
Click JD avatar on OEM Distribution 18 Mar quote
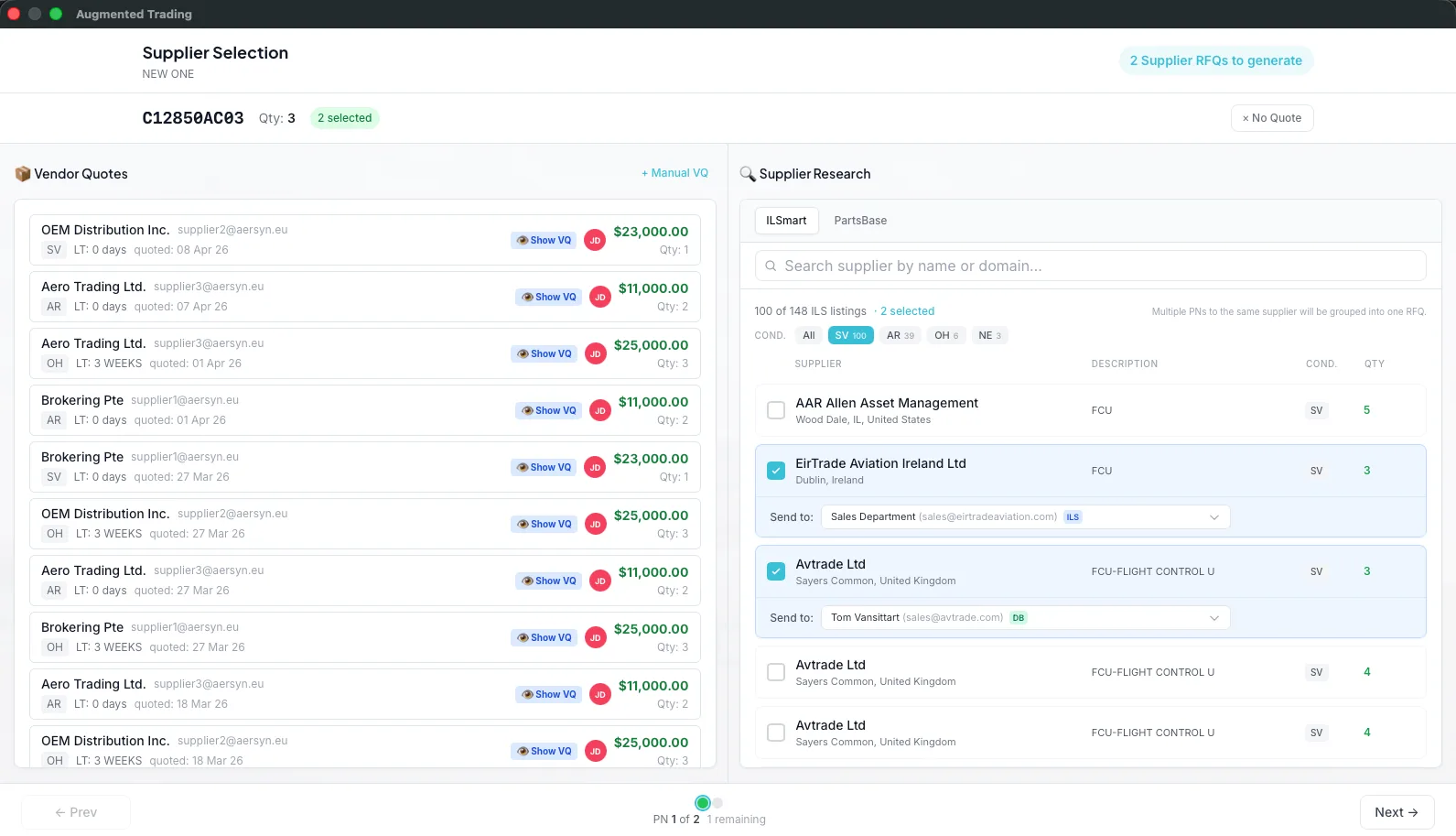(x=595, y=751)
